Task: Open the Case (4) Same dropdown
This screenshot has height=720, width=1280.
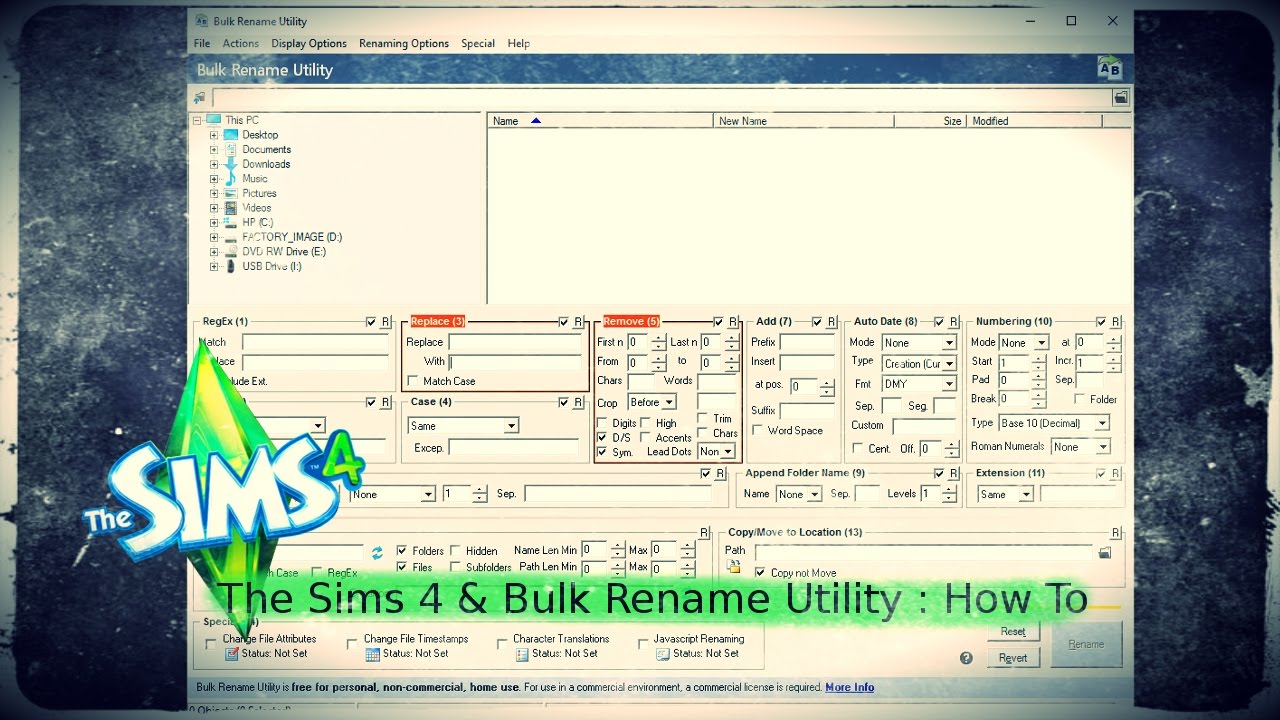Action: coord(463,426)
